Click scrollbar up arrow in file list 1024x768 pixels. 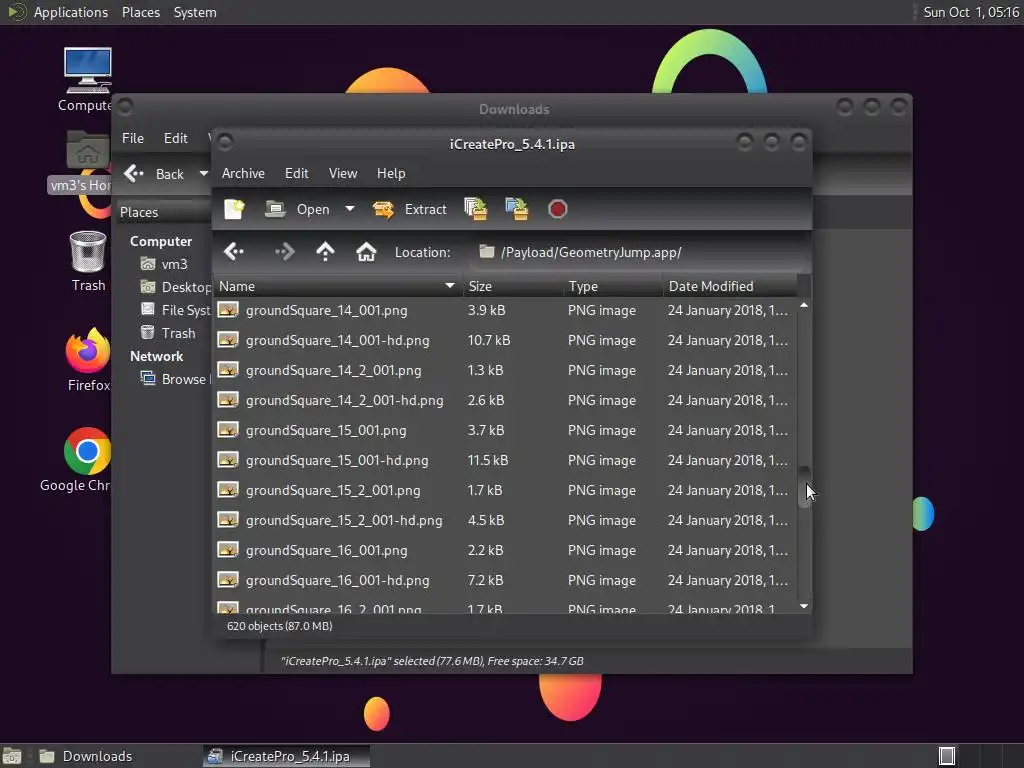804,305
